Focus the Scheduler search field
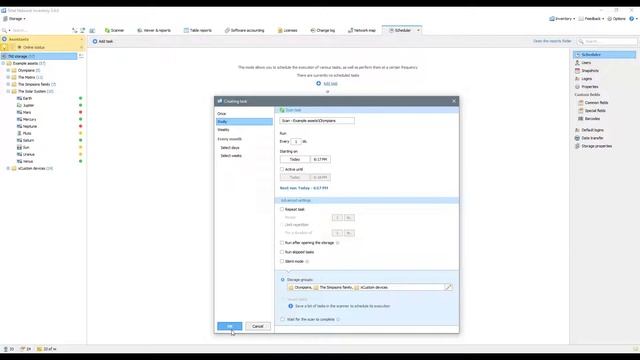640x360 pixels. pyautogui.click(x=607, y=41)
